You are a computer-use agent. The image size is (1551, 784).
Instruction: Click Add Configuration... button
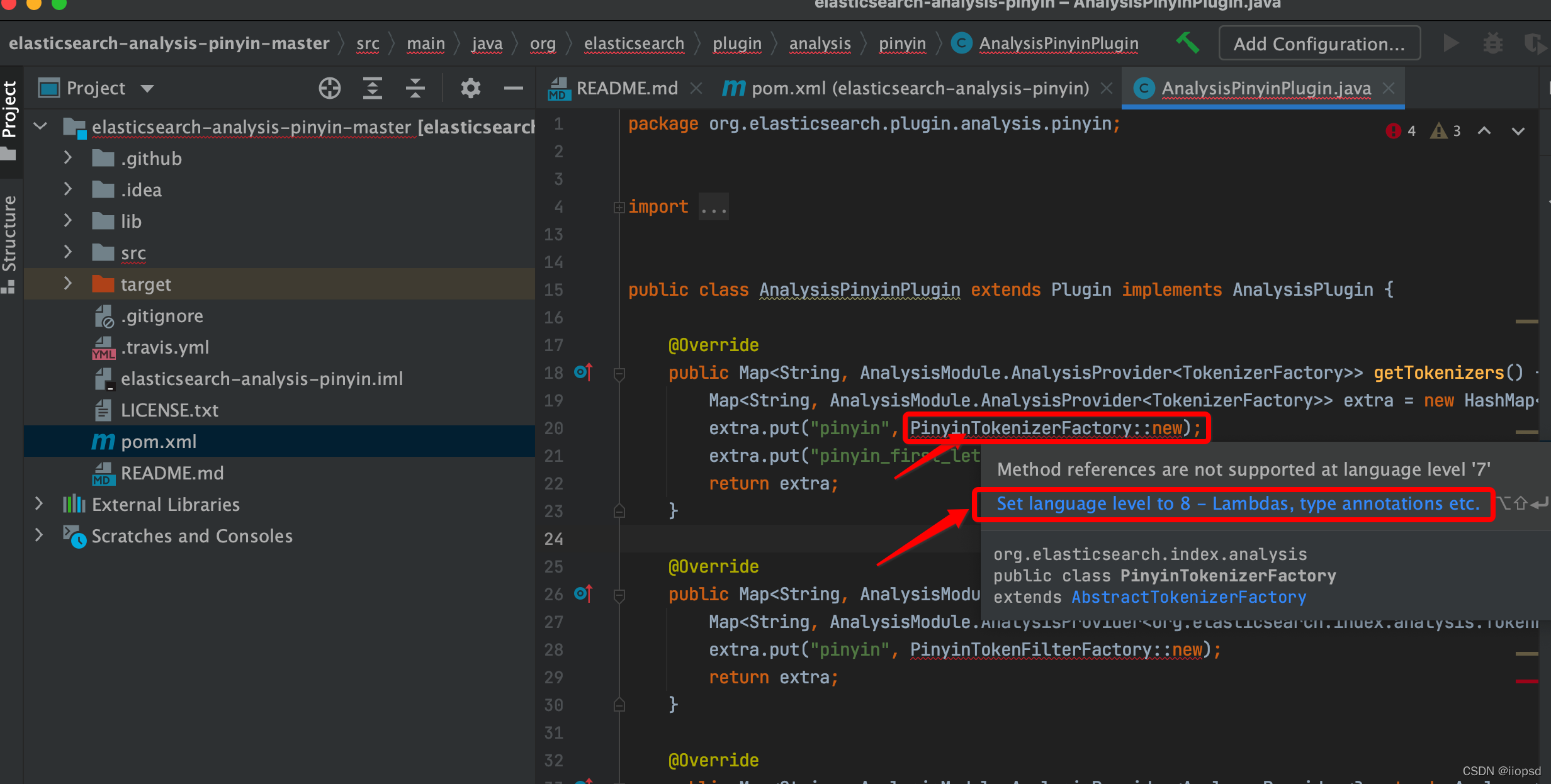click(1319, 43)
